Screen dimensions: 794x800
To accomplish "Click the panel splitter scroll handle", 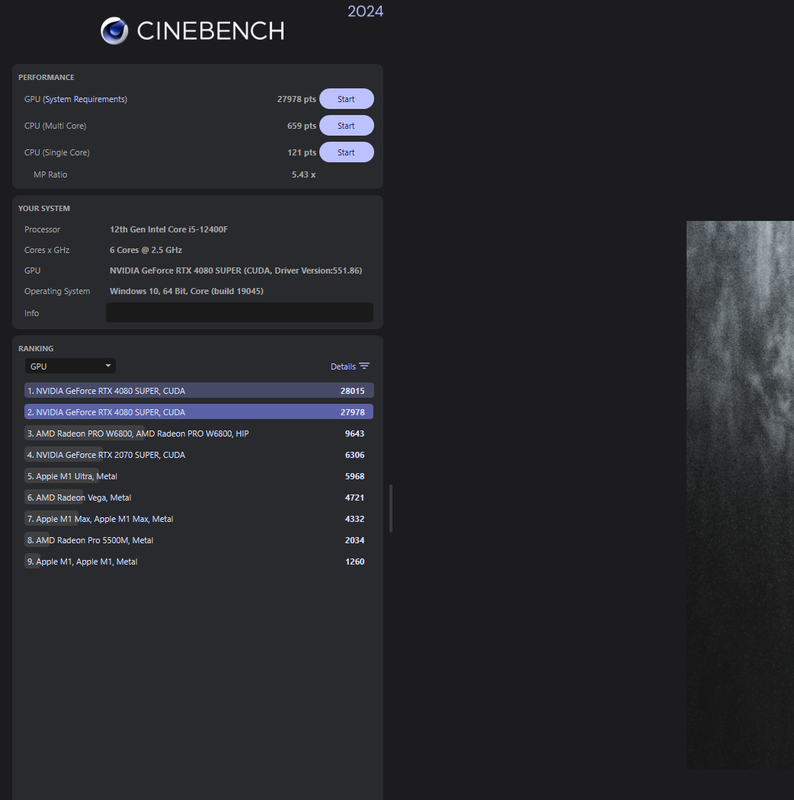I will pos(391,509).
